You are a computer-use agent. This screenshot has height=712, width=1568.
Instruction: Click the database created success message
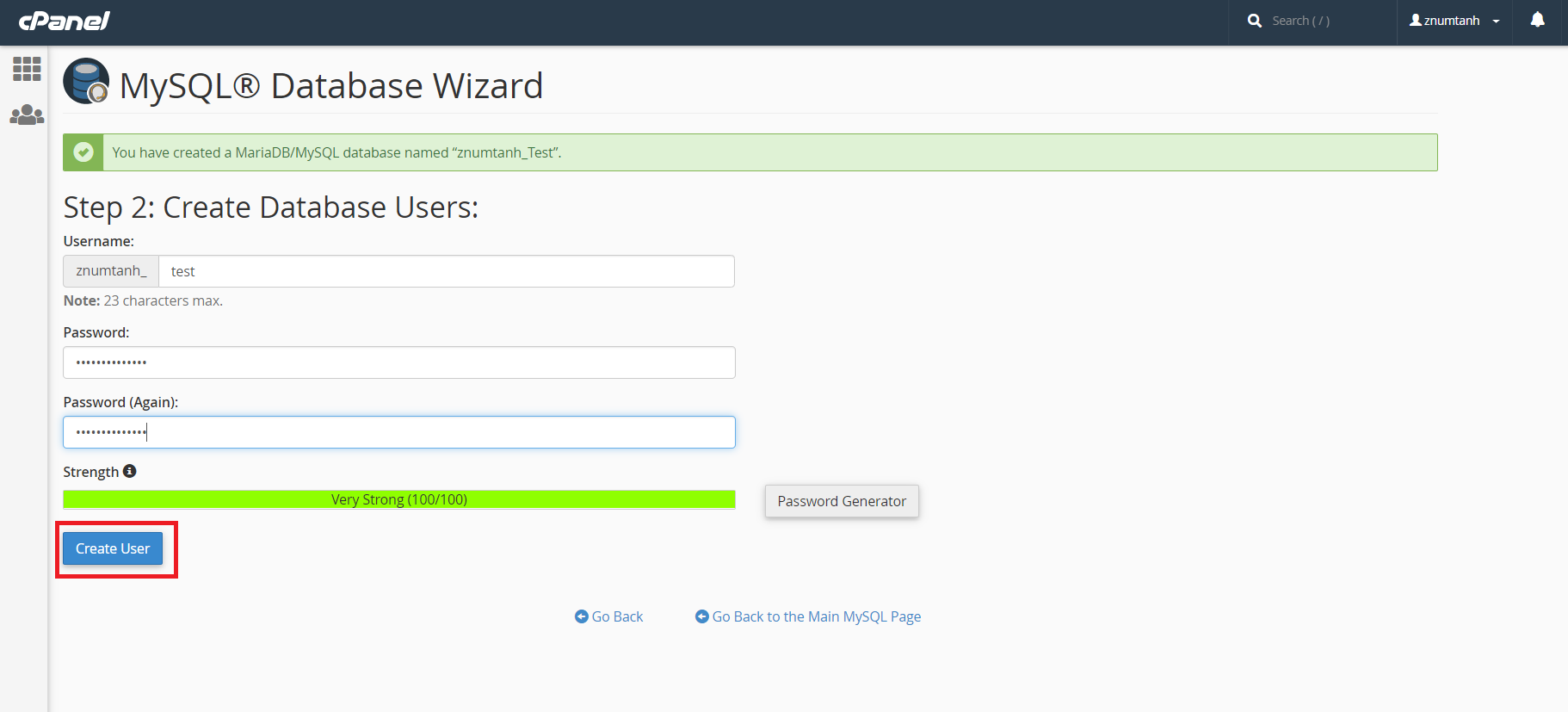coord(336,152)
